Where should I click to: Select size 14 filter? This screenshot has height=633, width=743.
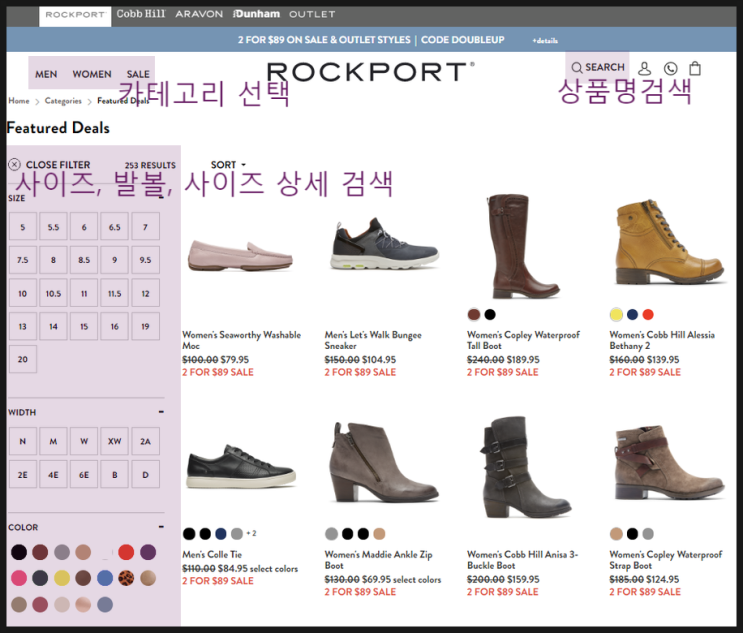(x=53, y=326)
